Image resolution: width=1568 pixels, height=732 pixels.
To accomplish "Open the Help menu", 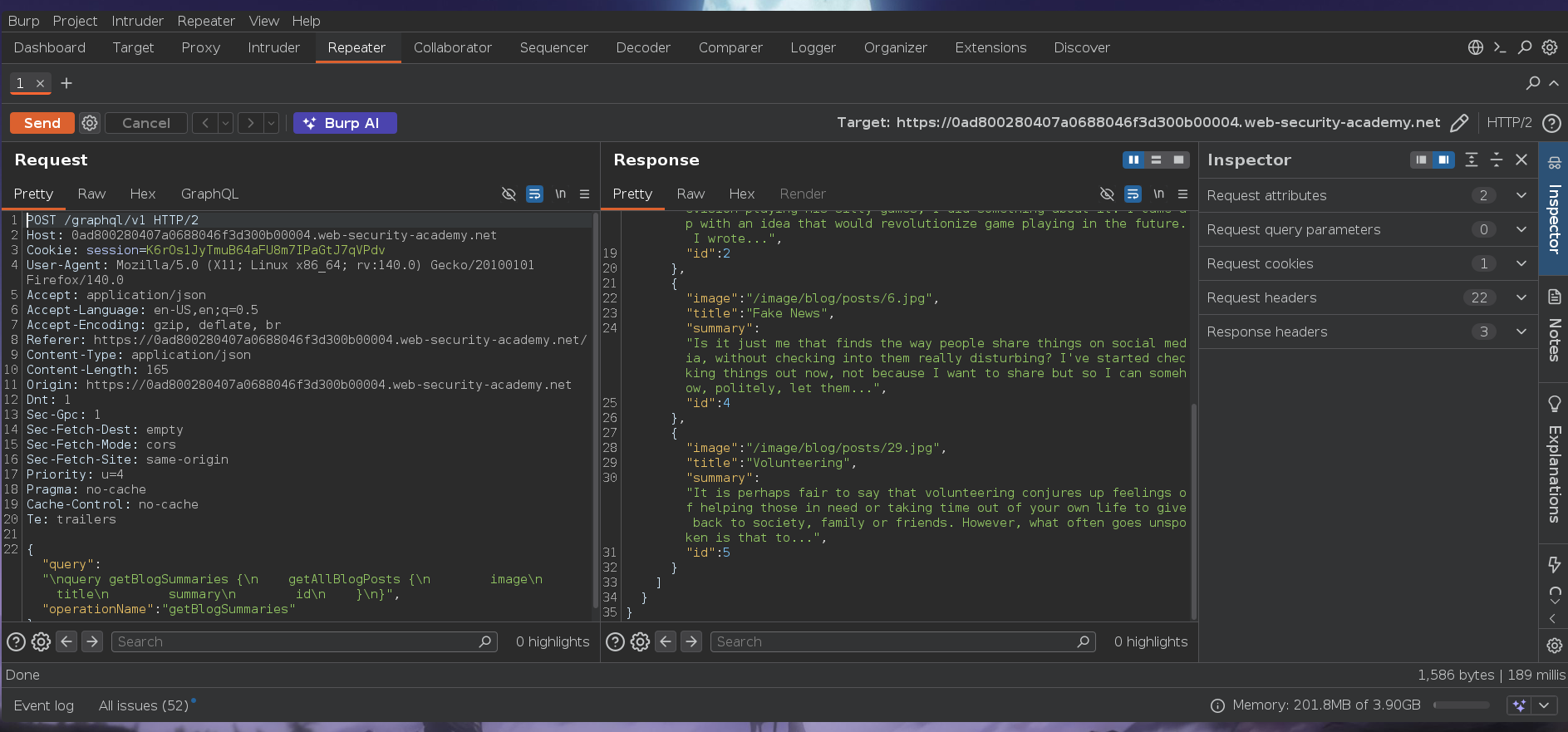I will click(306, 21).
